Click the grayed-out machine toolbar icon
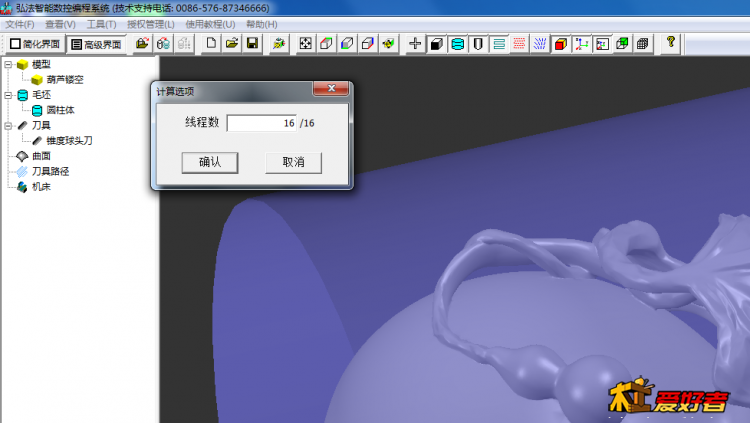The width and height of the screenshot is (750, 423). point(184,44)
